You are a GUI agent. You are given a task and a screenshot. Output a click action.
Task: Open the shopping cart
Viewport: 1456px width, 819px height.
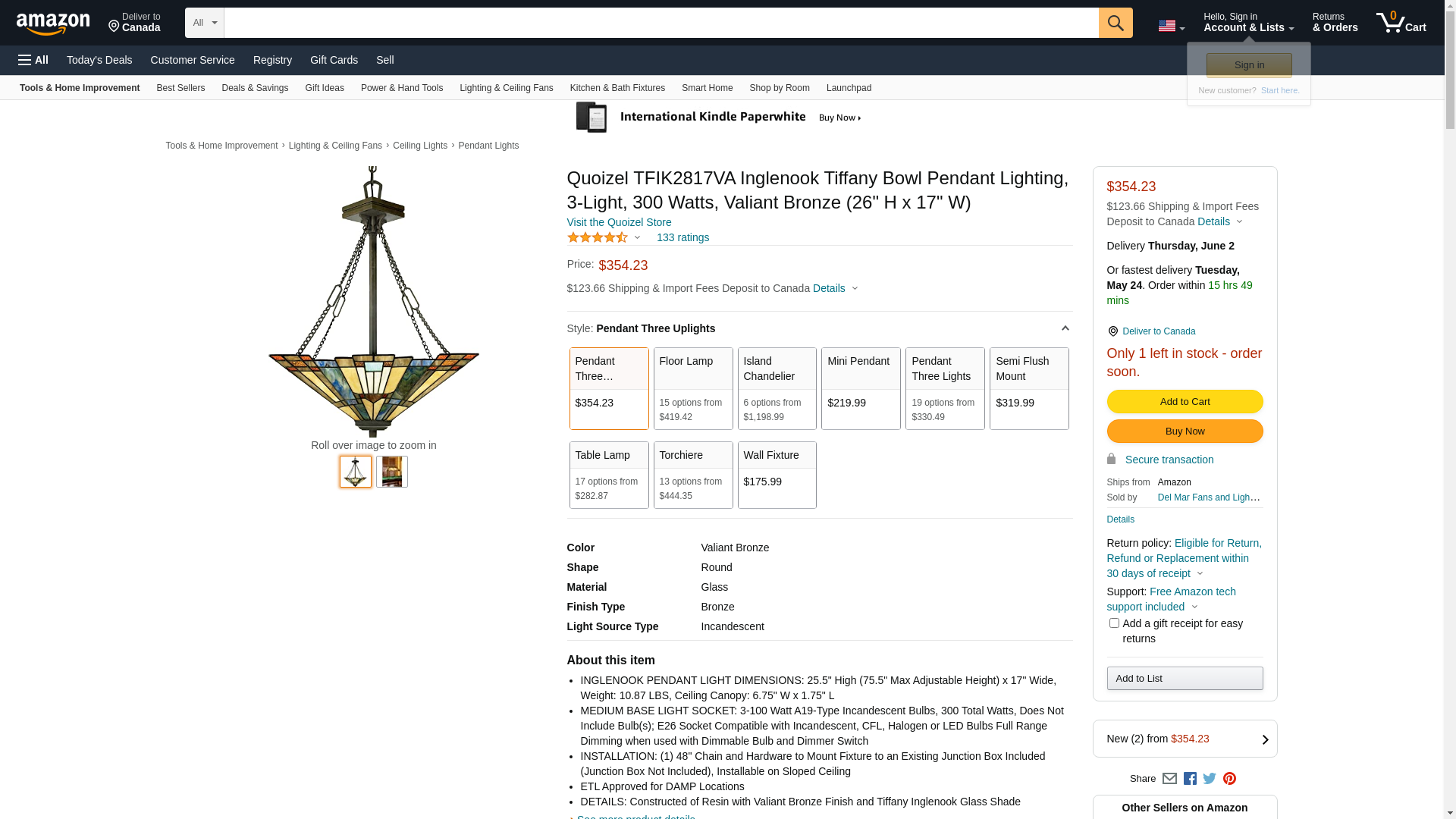tap(1401, 23)
